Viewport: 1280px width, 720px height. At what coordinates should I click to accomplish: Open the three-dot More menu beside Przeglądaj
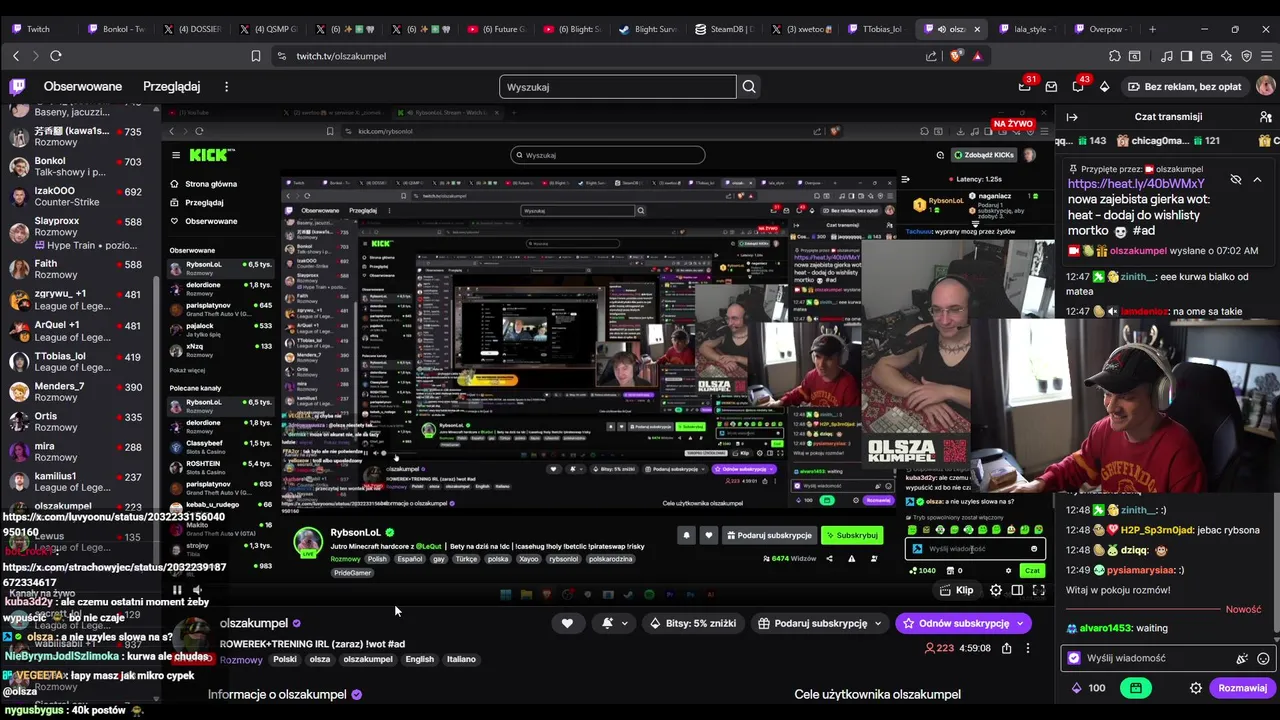226,87
